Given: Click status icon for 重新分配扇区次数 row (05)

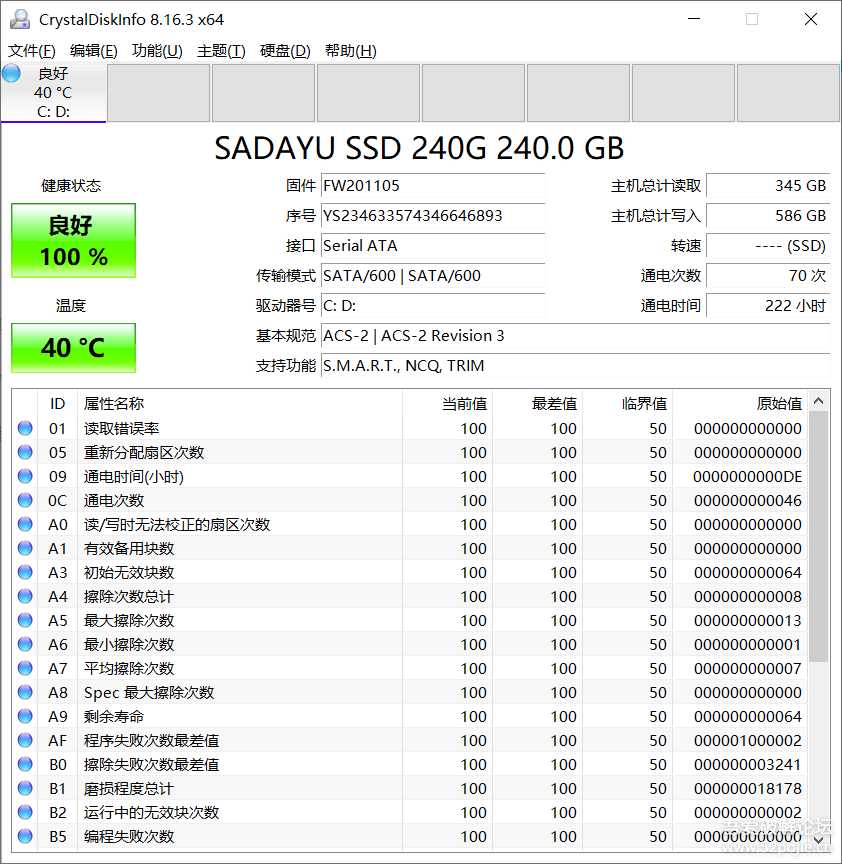Looking at the screenshot, I should click(x=25, y=453).
